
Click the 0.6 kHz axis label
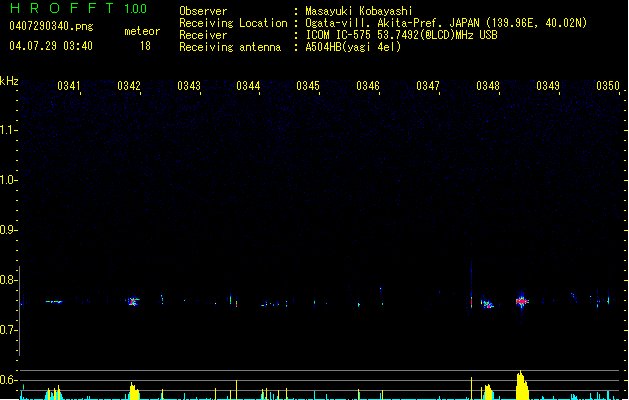point(8,380)
